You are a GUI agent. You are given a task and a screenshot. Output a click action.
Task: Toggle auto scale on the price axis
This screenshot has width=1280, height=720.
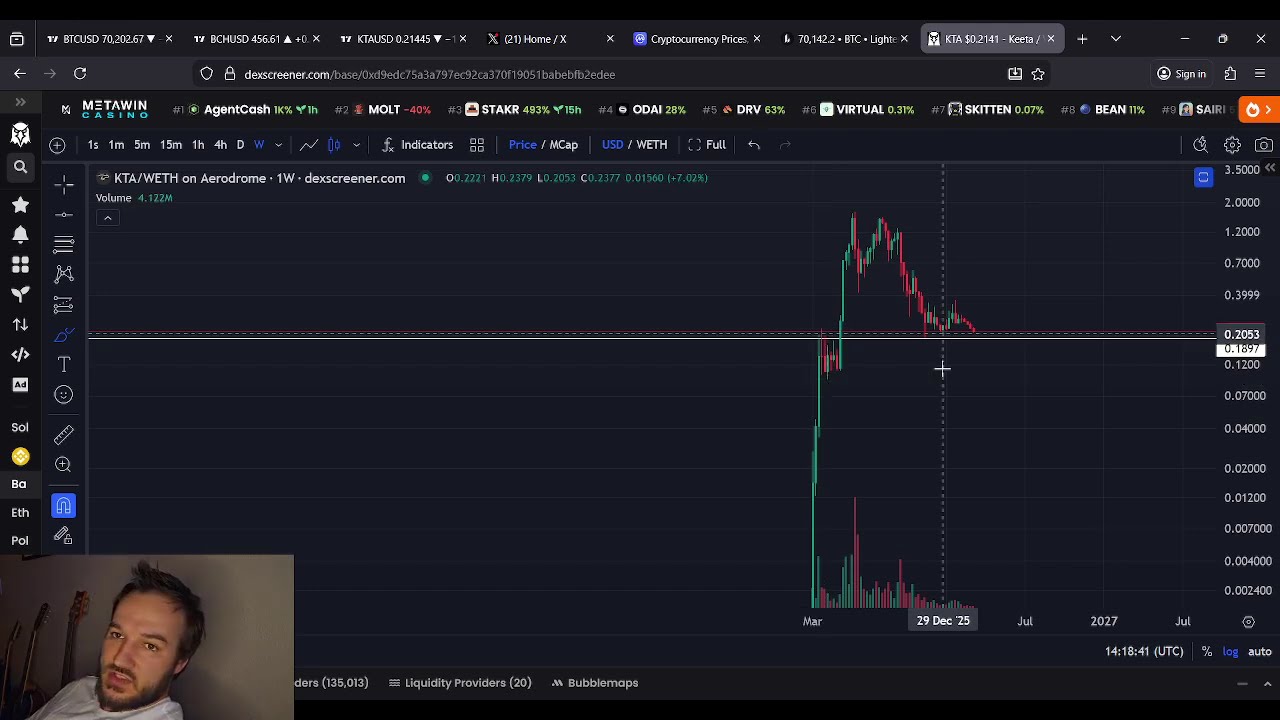1259,652
